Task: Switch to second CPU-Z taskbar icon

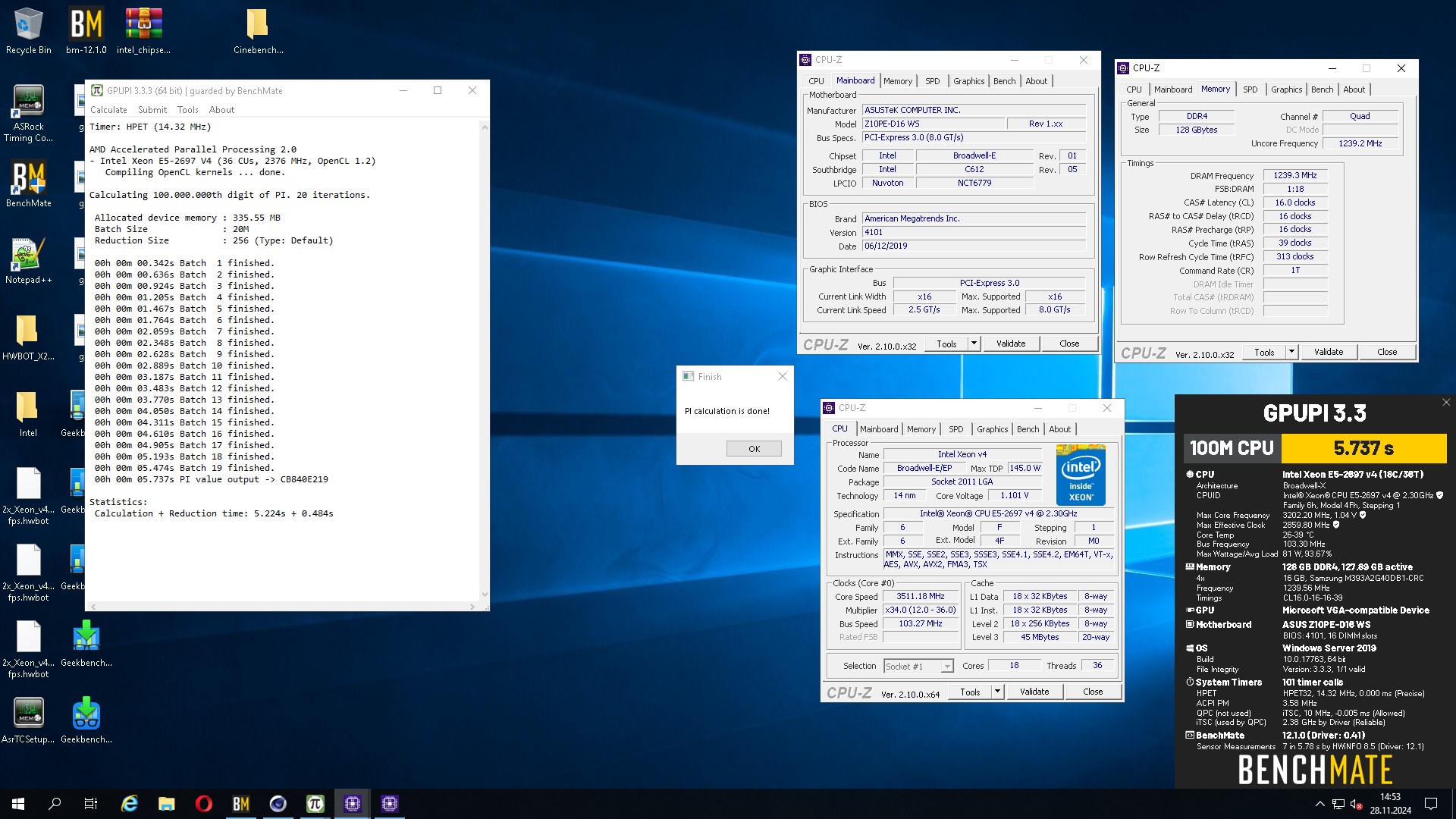Action: 390,804
